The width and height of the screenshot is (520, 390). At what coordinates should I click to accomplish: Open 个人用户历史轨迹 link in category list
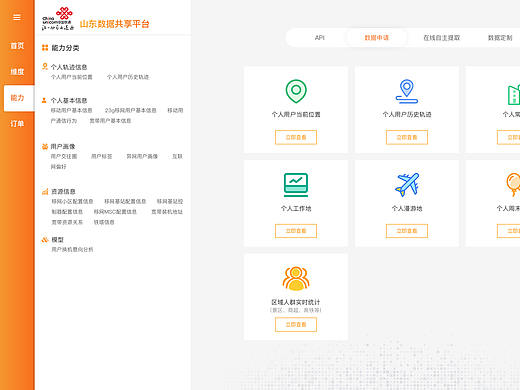(128, 77)
